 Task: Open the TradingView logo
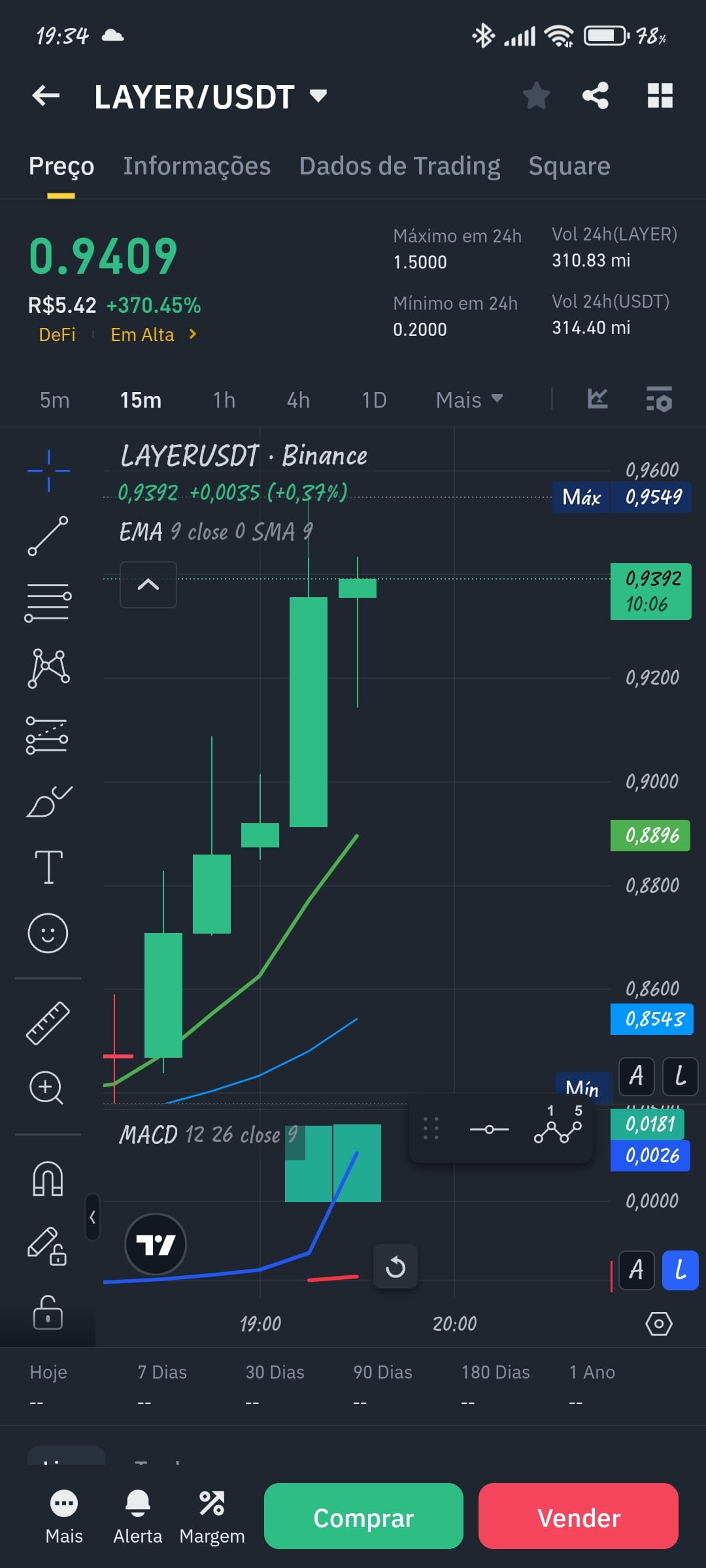tap(156, 1244)
